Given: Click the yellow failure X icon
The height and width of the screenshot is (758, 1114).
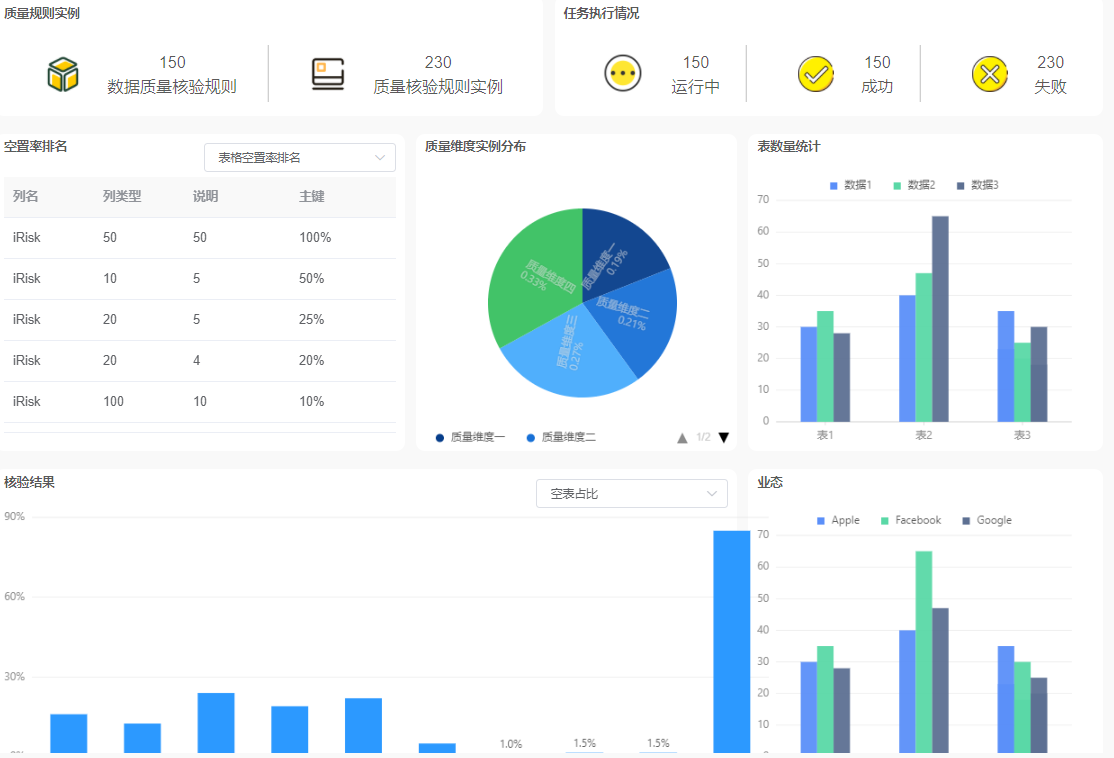Looking at the screenshot, I should [x=989, y=74].
